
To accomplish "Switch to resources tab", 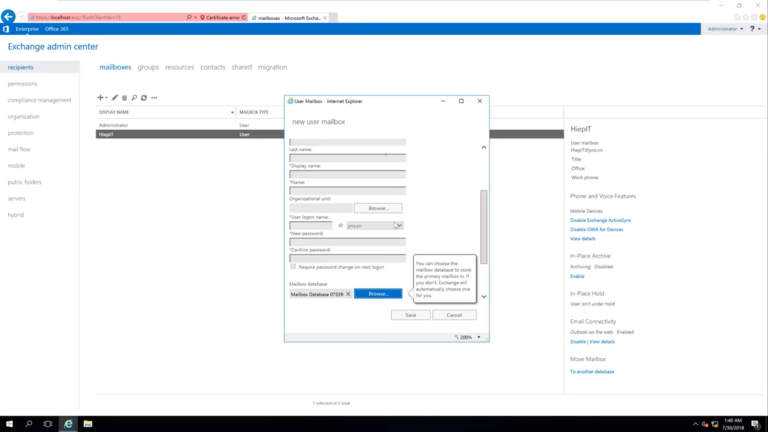I will coord(179,67).
